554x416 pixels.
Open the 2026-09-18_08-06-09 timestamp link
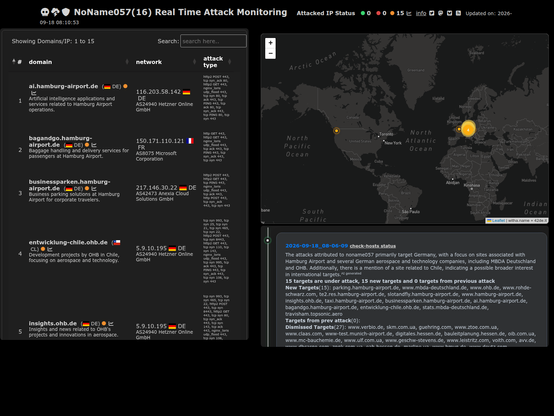pos(317,246)
